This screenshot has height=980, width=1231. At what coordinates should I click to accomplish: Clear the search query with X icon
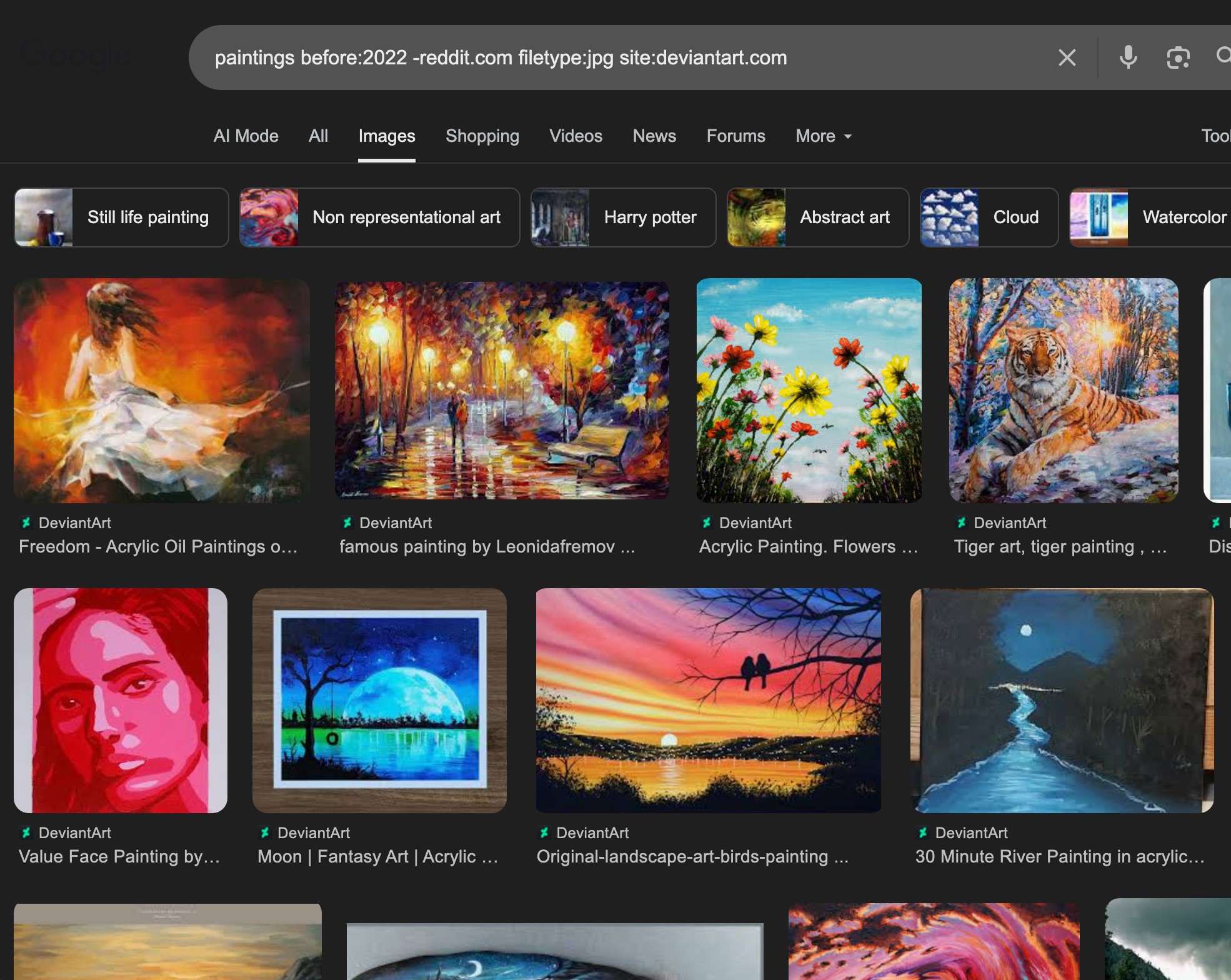(1067, 57)
